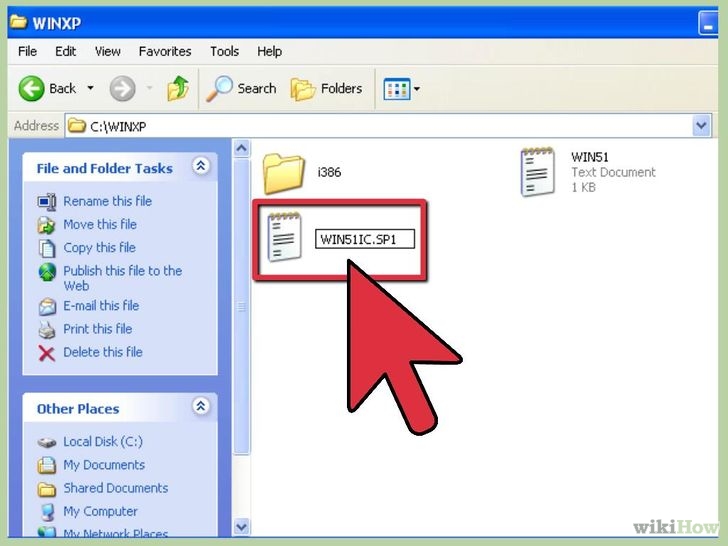Click Copy this file link
The image size is (728, 546).
tap(99, 247)
